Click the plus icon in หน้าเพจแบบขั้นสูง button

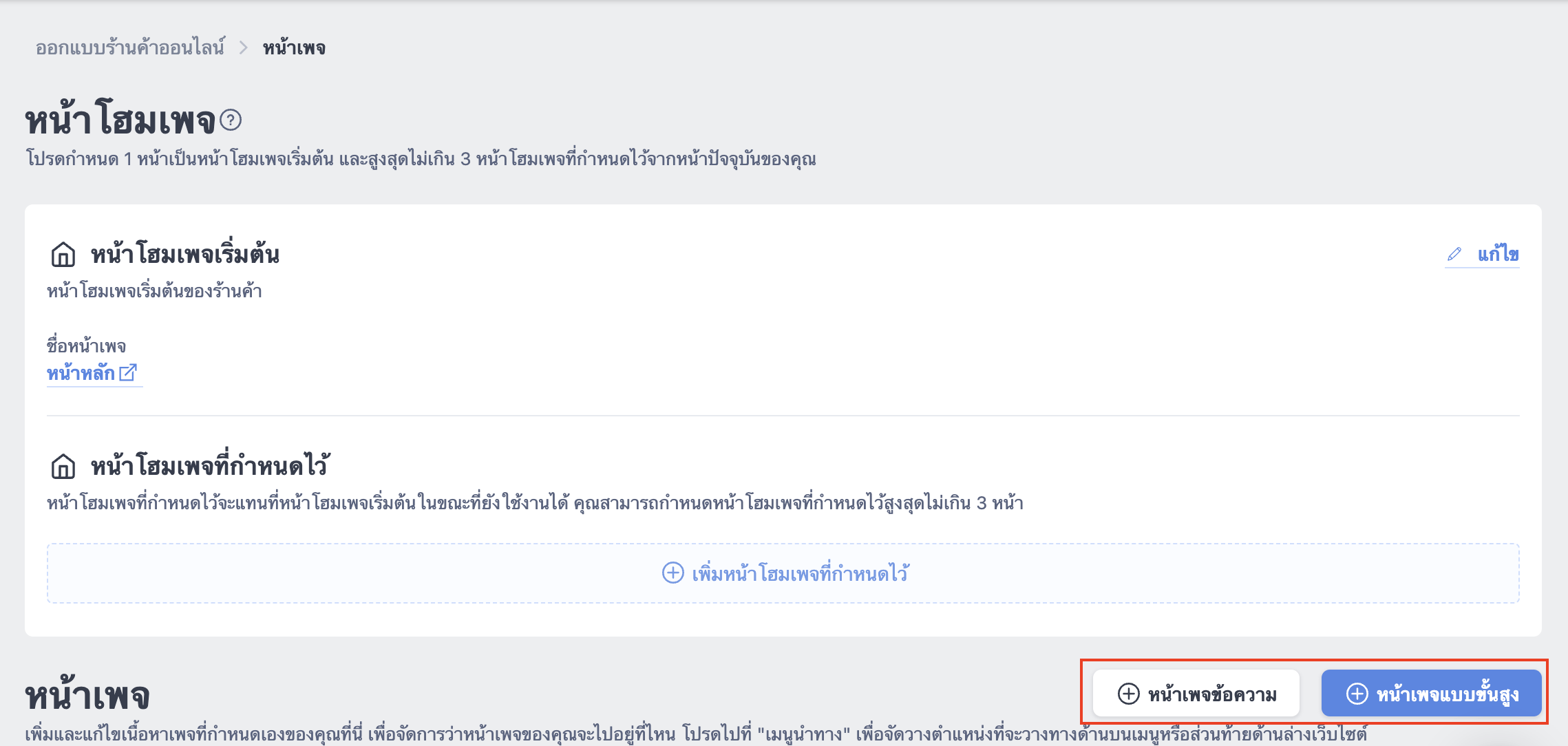coord(1357,694)
